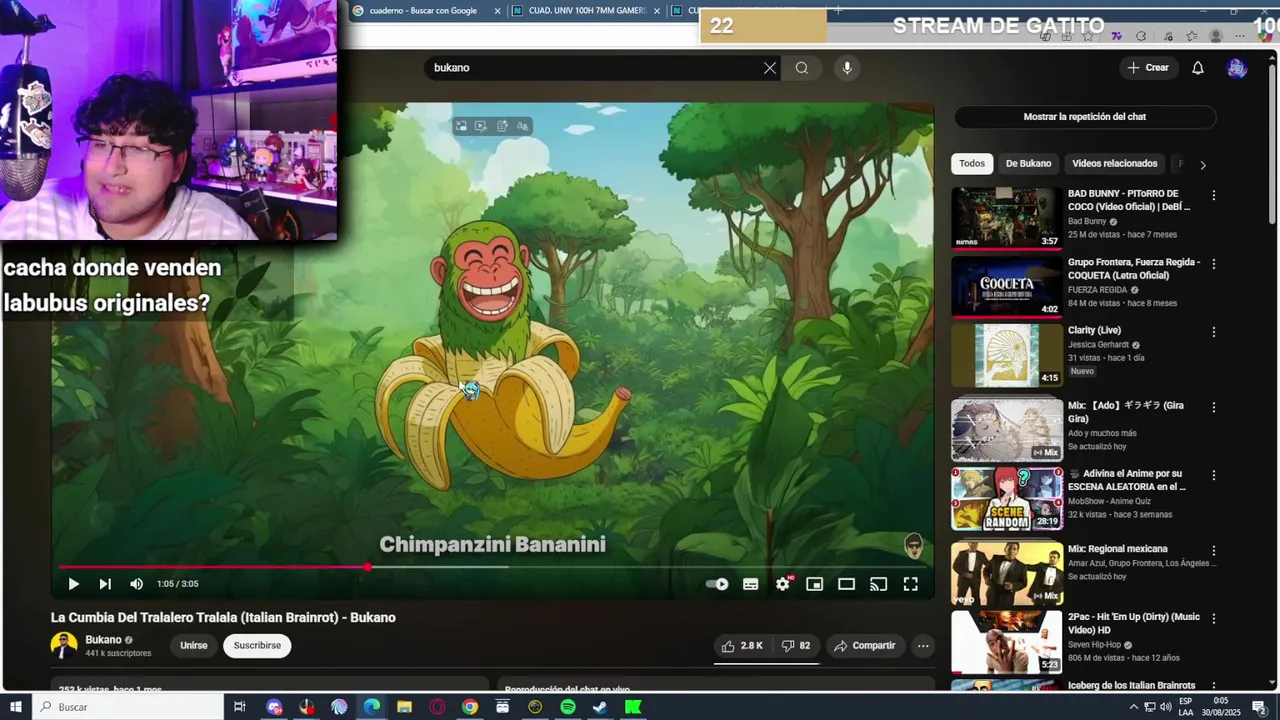Open the Adivina el Anime thumbnail
1280x720 pixels.
point(1007,499)
